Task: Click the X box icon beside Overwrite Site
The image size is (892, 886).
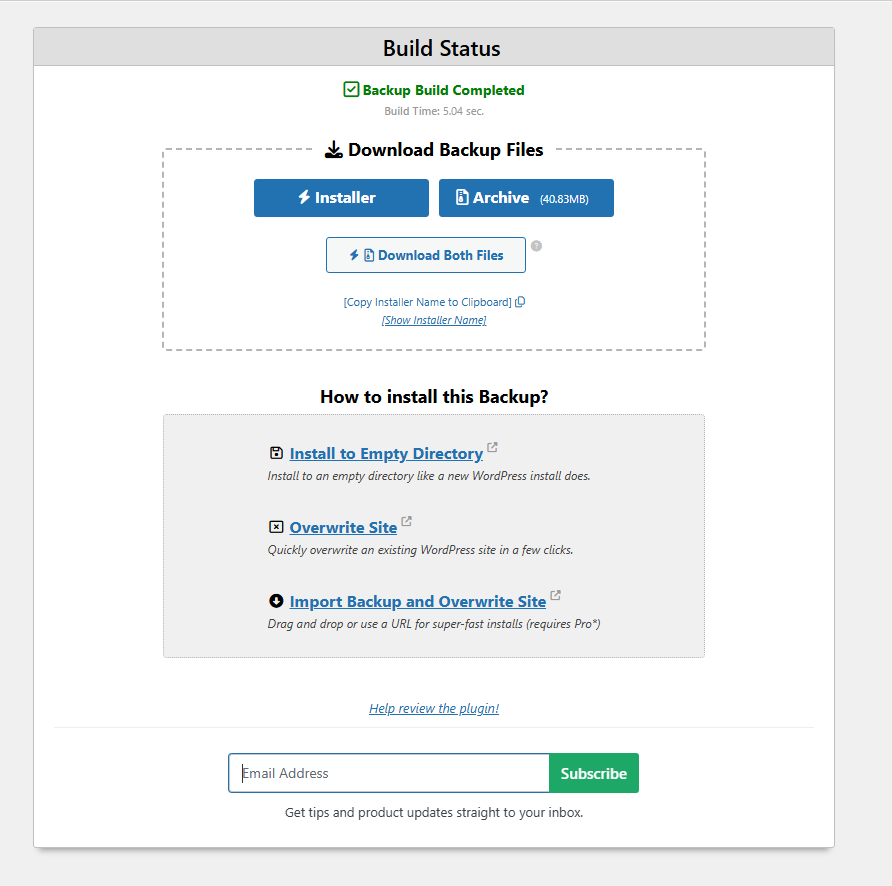Action: 276,527
